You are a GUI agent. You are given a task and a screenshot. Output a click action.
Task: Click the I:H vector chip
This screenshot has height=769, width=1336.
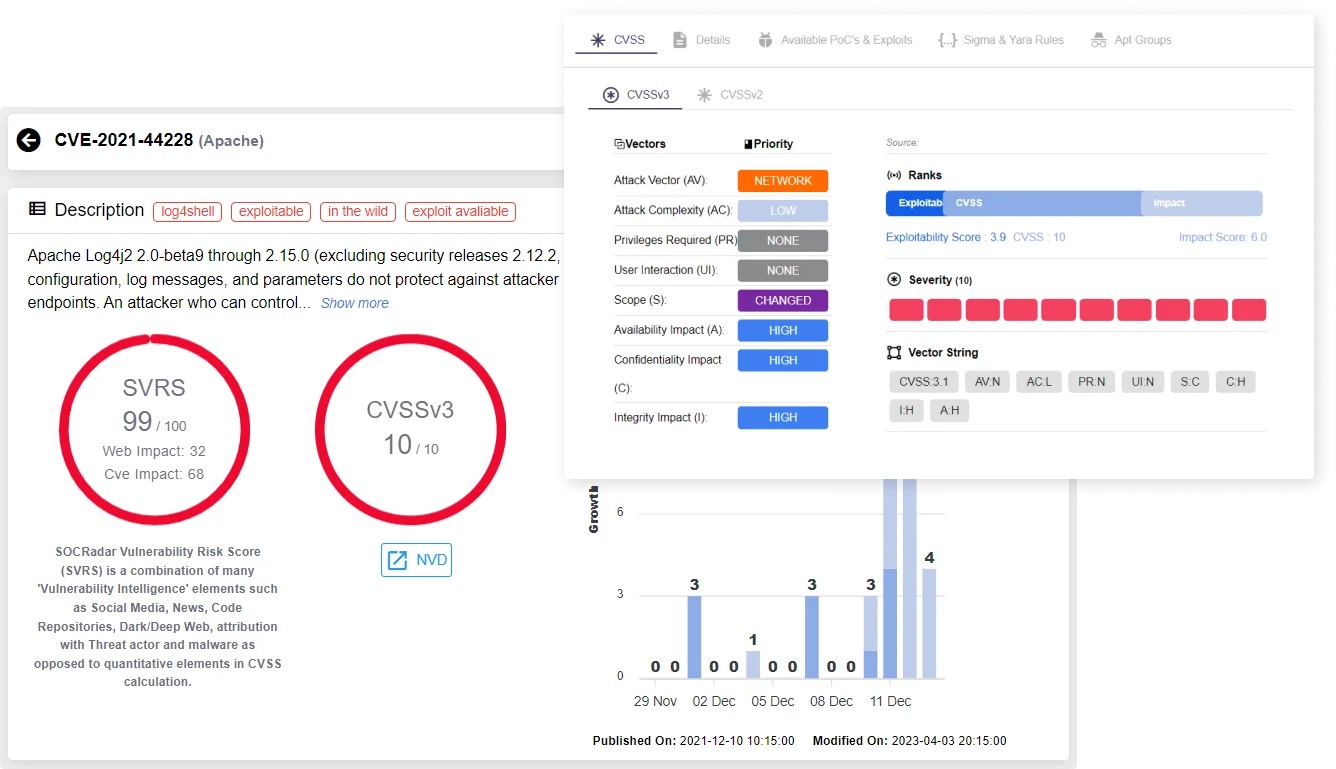906,410
